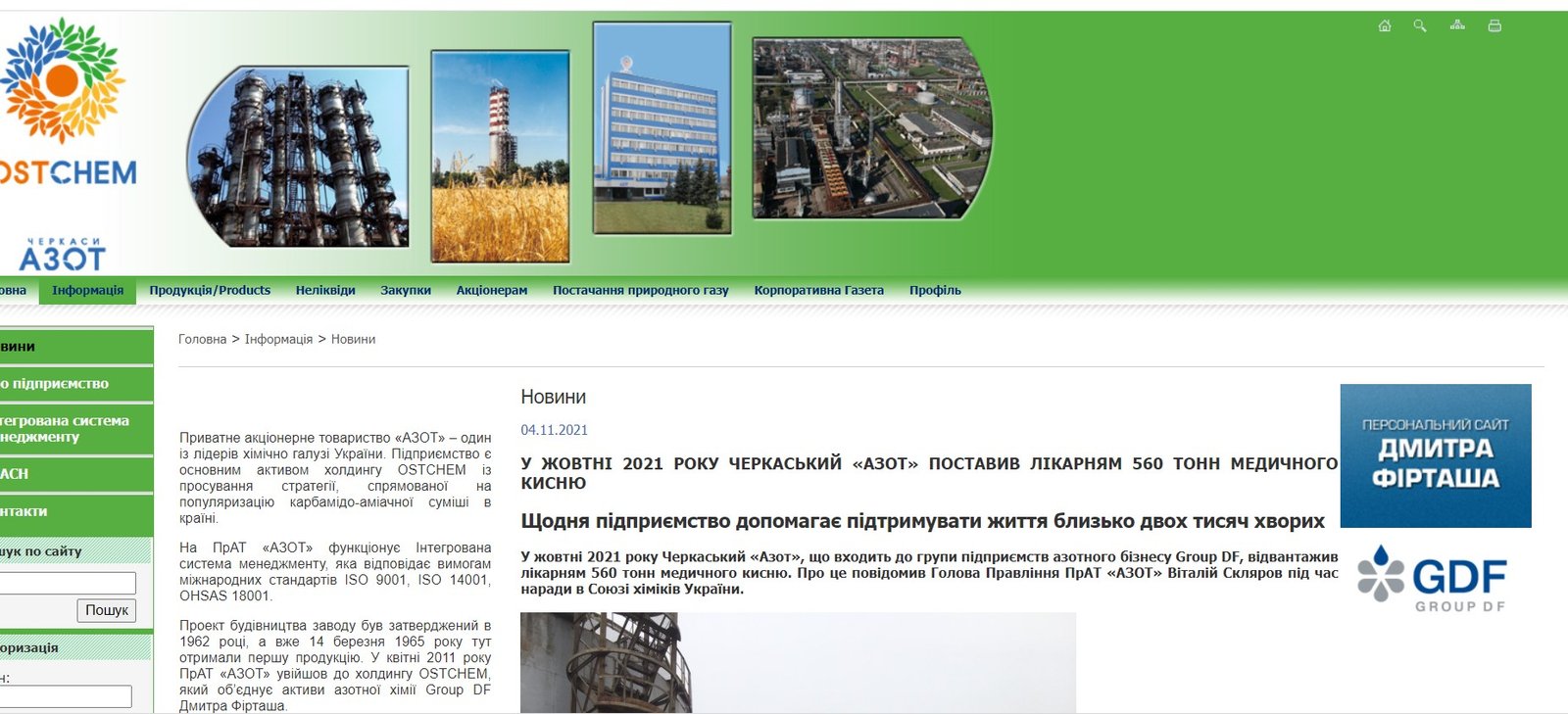Click the Інформація breadcrumb link
This screenshot has height=714, width=1568.
pyautogui.click(x=278, y=339)
